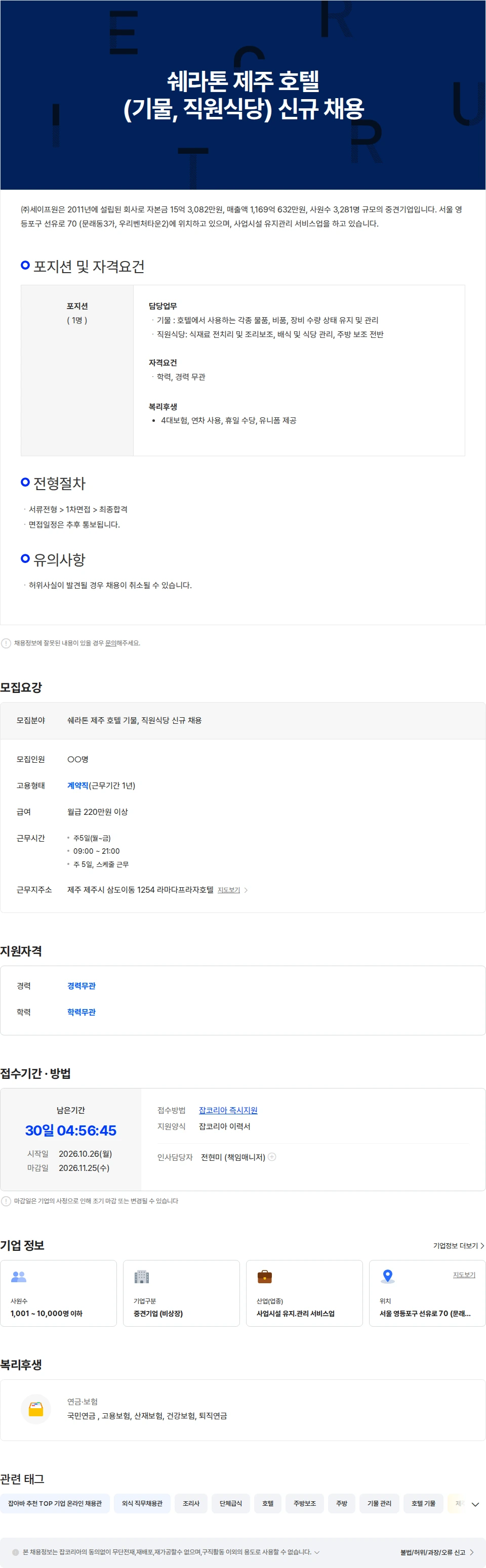Expand the copyright notice chevron
Screen dimensions: 486x1568
tap(317, 1552)
